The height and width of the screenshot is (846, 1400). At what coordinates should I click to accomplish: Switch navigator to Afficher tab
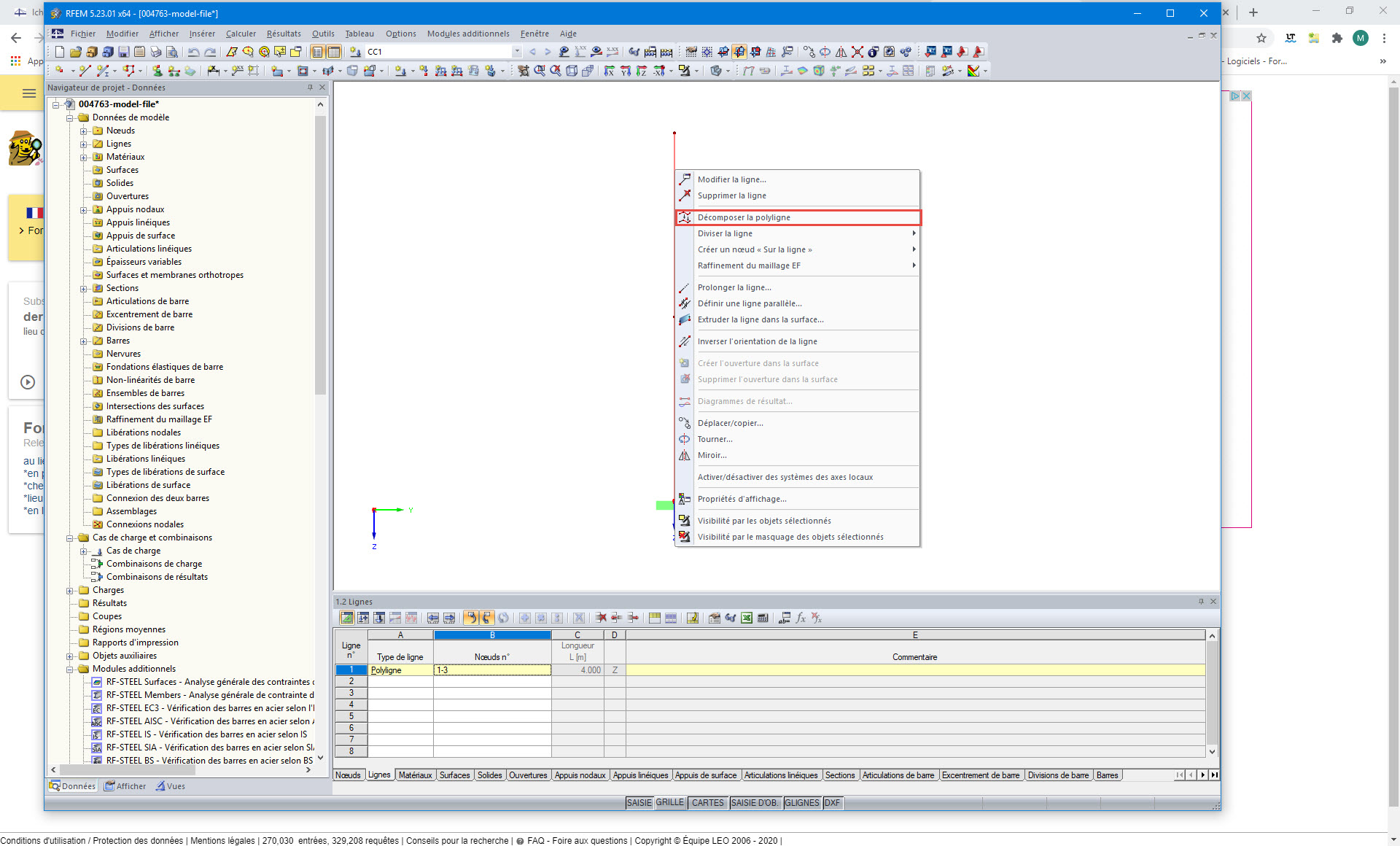click(125, 786)
